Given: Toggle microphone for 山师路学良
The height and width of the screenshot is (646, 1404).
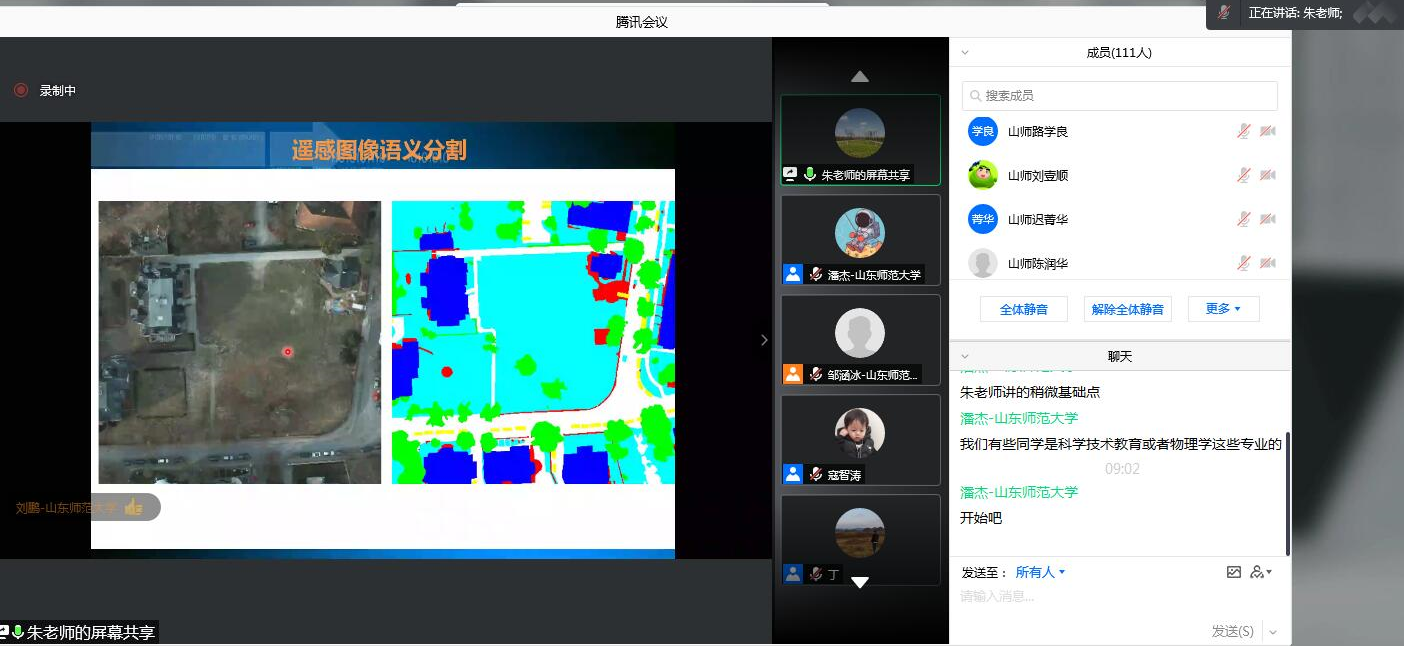Looking at the screenshot, I should (x=1243, y=132).
